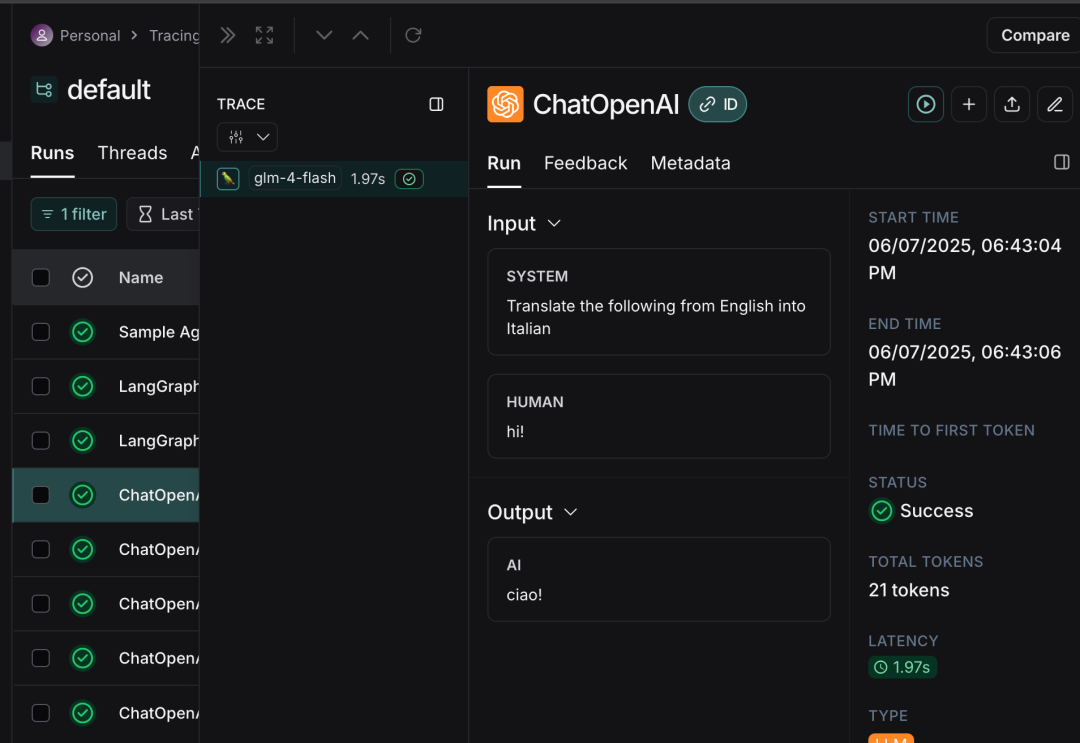This screenshot has height=743, width=1080.
Task: Click the run in playground play icon
Action: pyautogui.click(x=926, y=104)
